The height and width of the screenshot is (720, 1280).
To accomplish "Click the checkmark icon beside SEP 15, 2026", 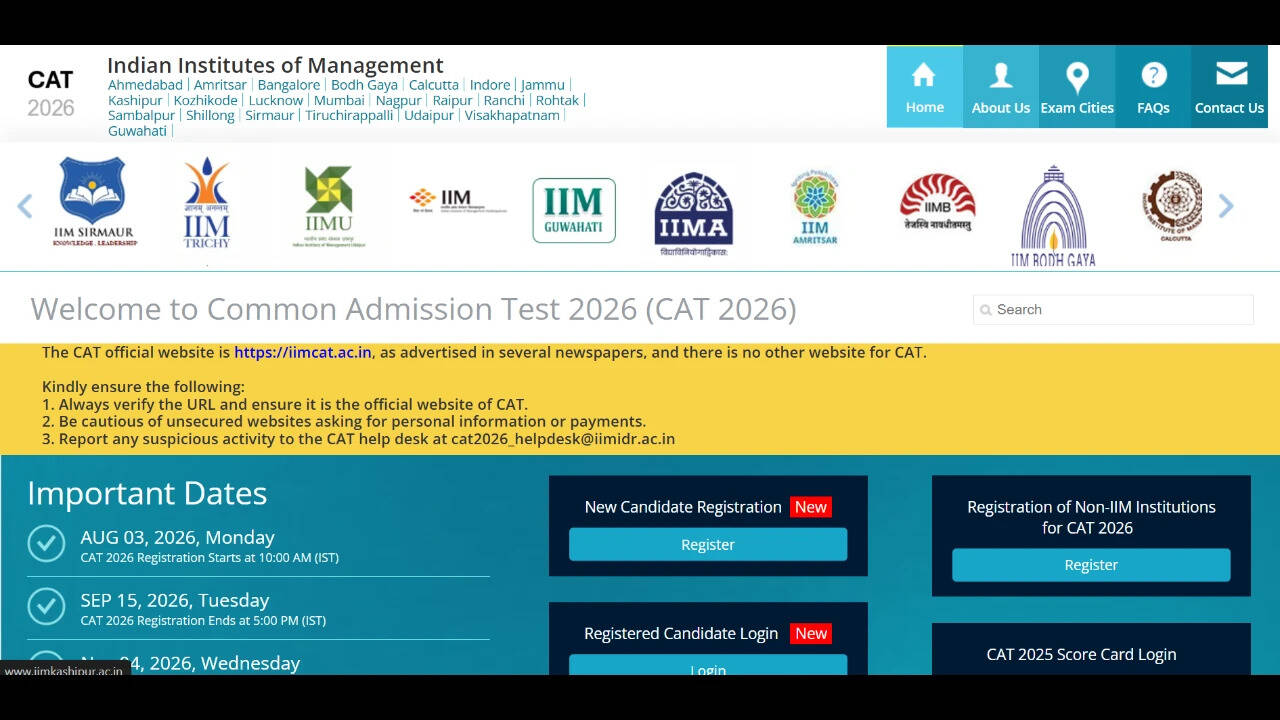I will click(46, 606).
